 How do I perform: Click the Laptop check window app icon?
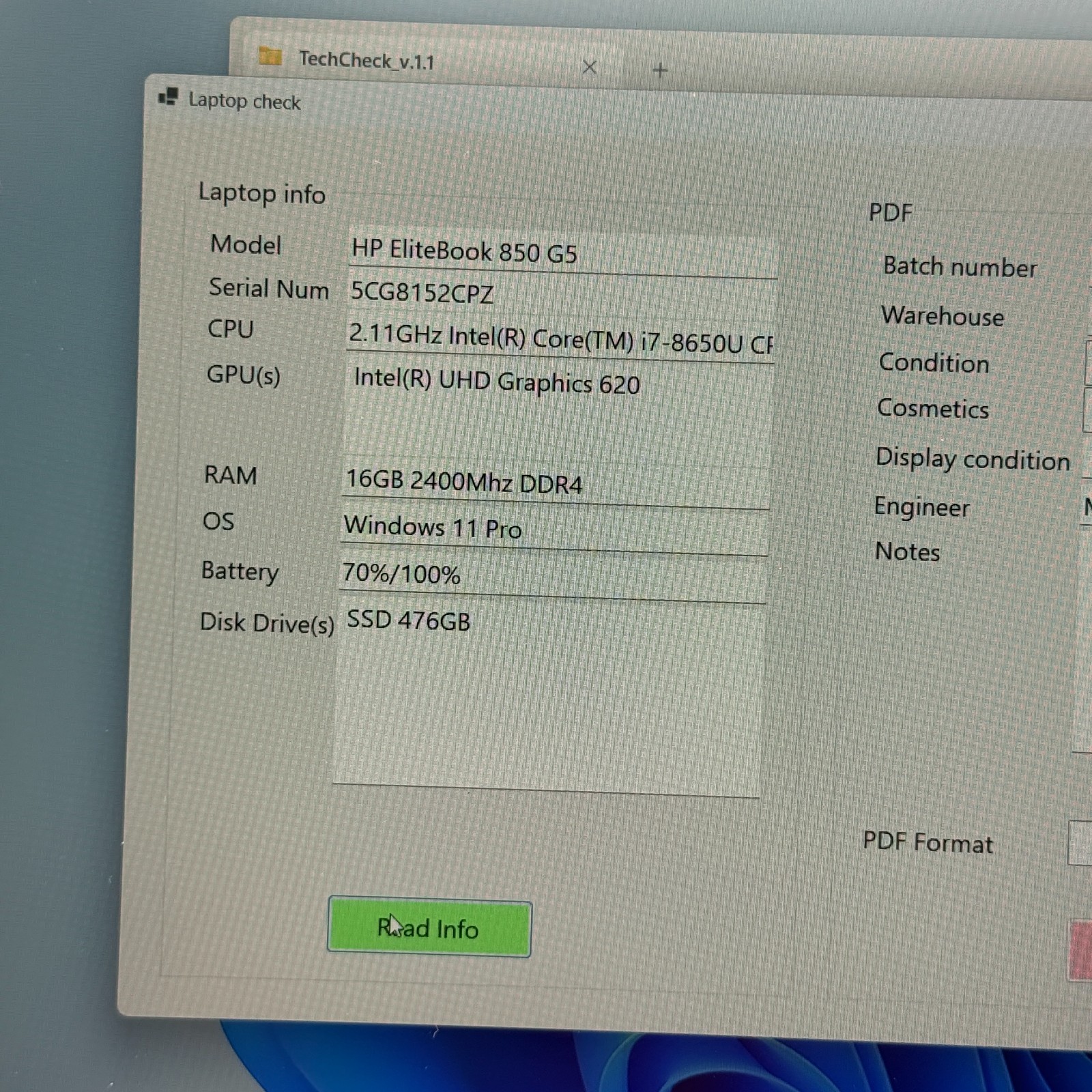pyautogui.click(x=169, y=98)
